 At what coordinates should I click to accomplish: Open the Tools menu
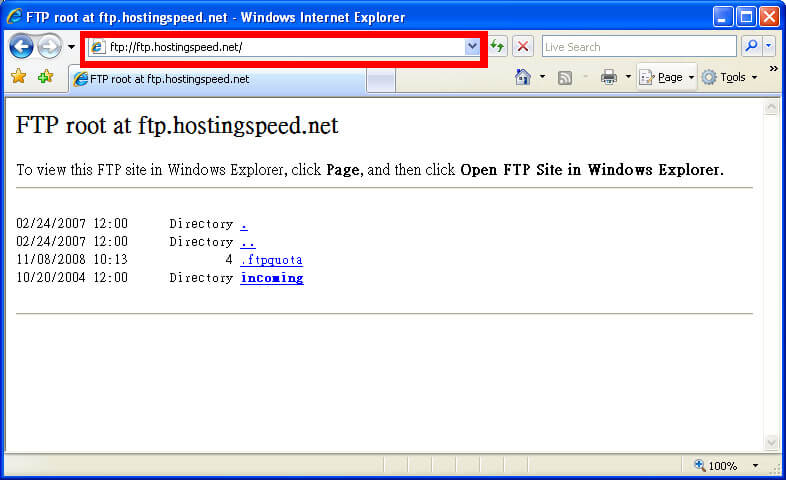[729, 77]
